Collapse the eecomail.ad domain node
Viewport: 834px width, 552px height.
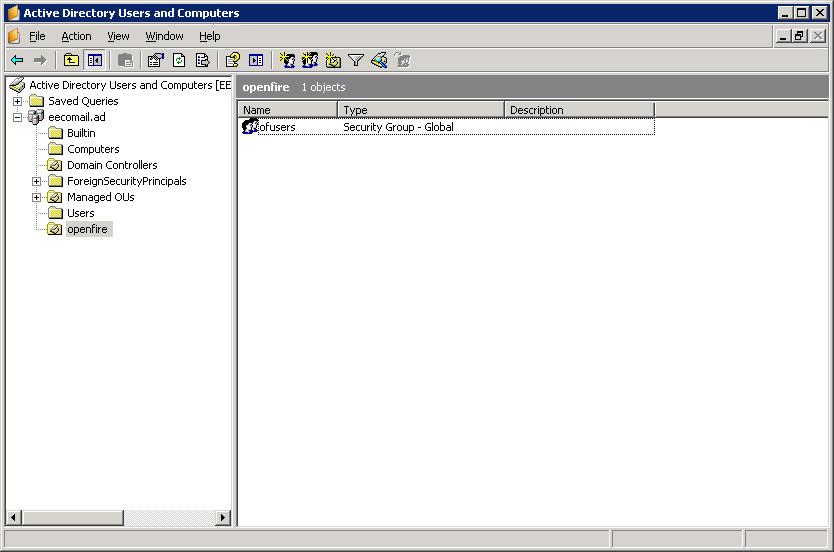(18, 117)
